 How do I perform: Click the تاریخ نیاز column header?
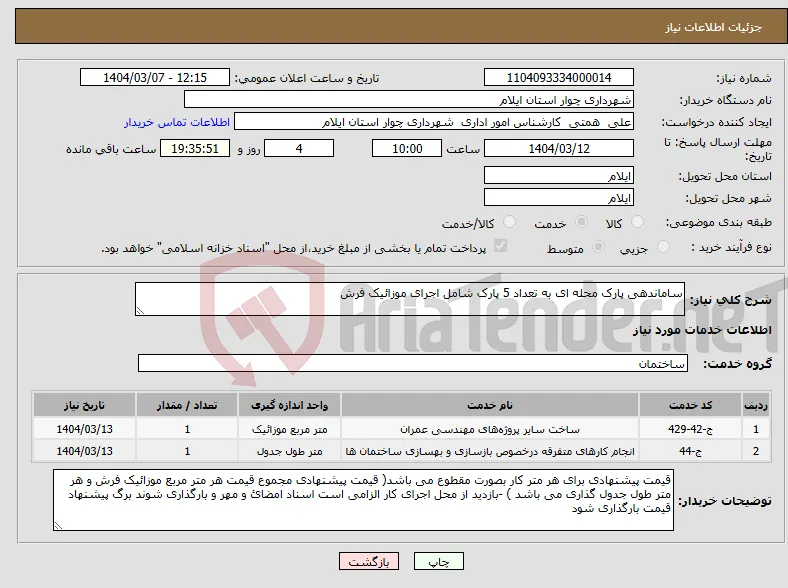point(84,405)
